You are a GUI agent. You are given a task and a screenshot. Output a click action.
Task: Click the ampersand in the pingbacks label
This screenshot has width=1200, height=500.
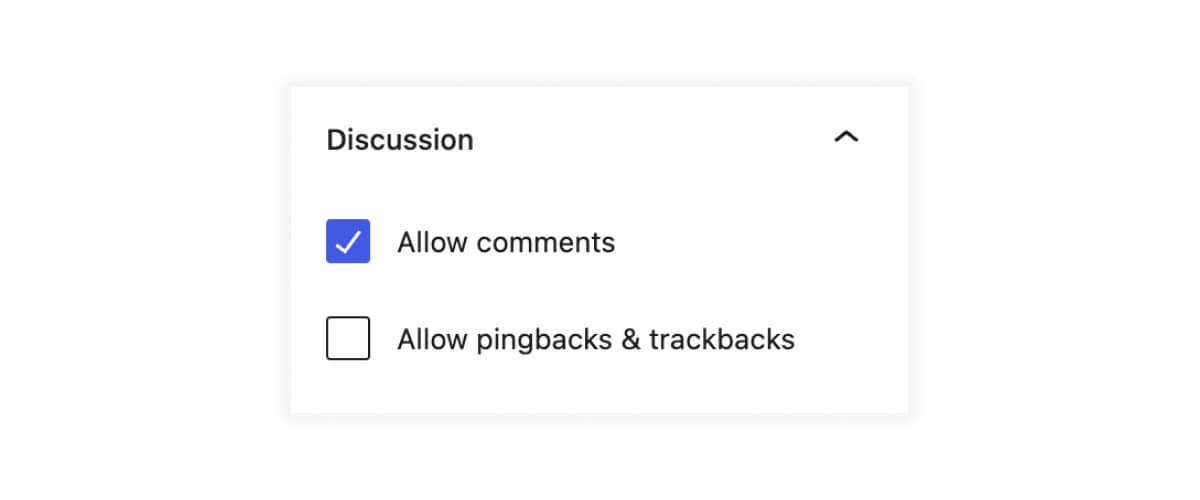click(x=631, y=340)
